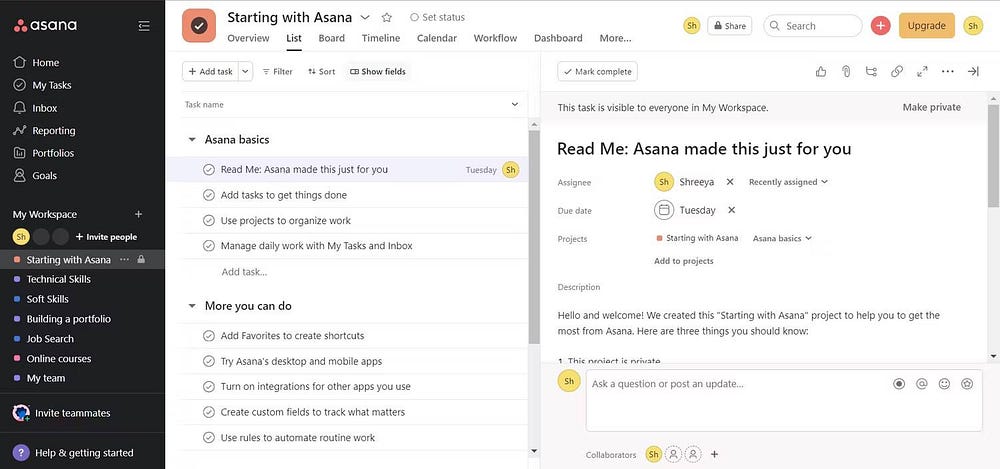Open the Timeline tab

[381, 38]
